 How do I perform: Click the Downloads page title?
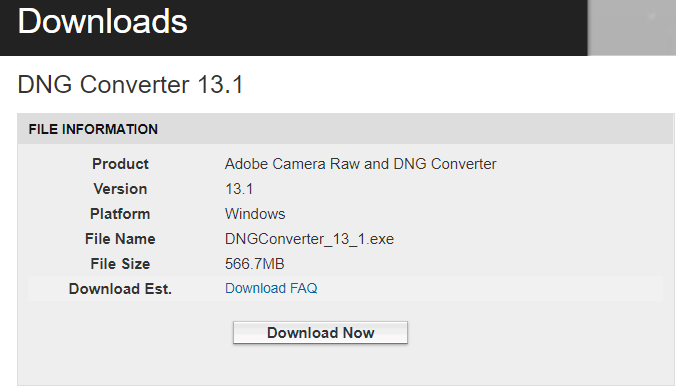coord(103,22)
